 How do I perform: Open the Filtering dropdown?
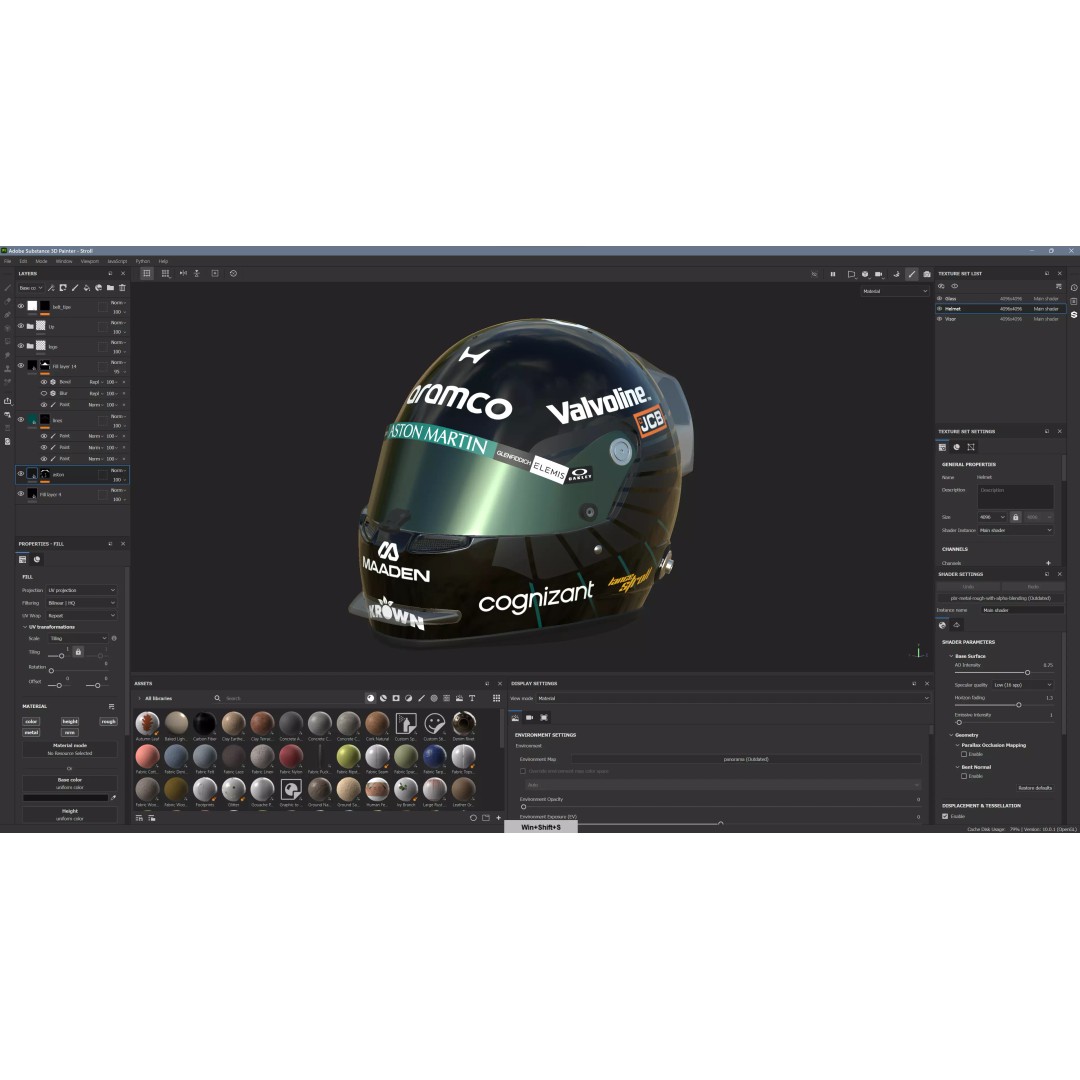(81, 603)
